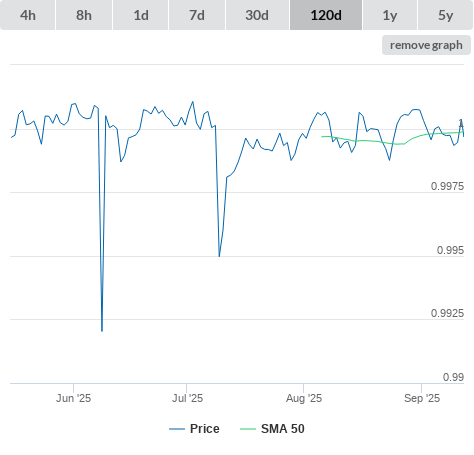Switch to the 8h time range

[x=84, y=15]
